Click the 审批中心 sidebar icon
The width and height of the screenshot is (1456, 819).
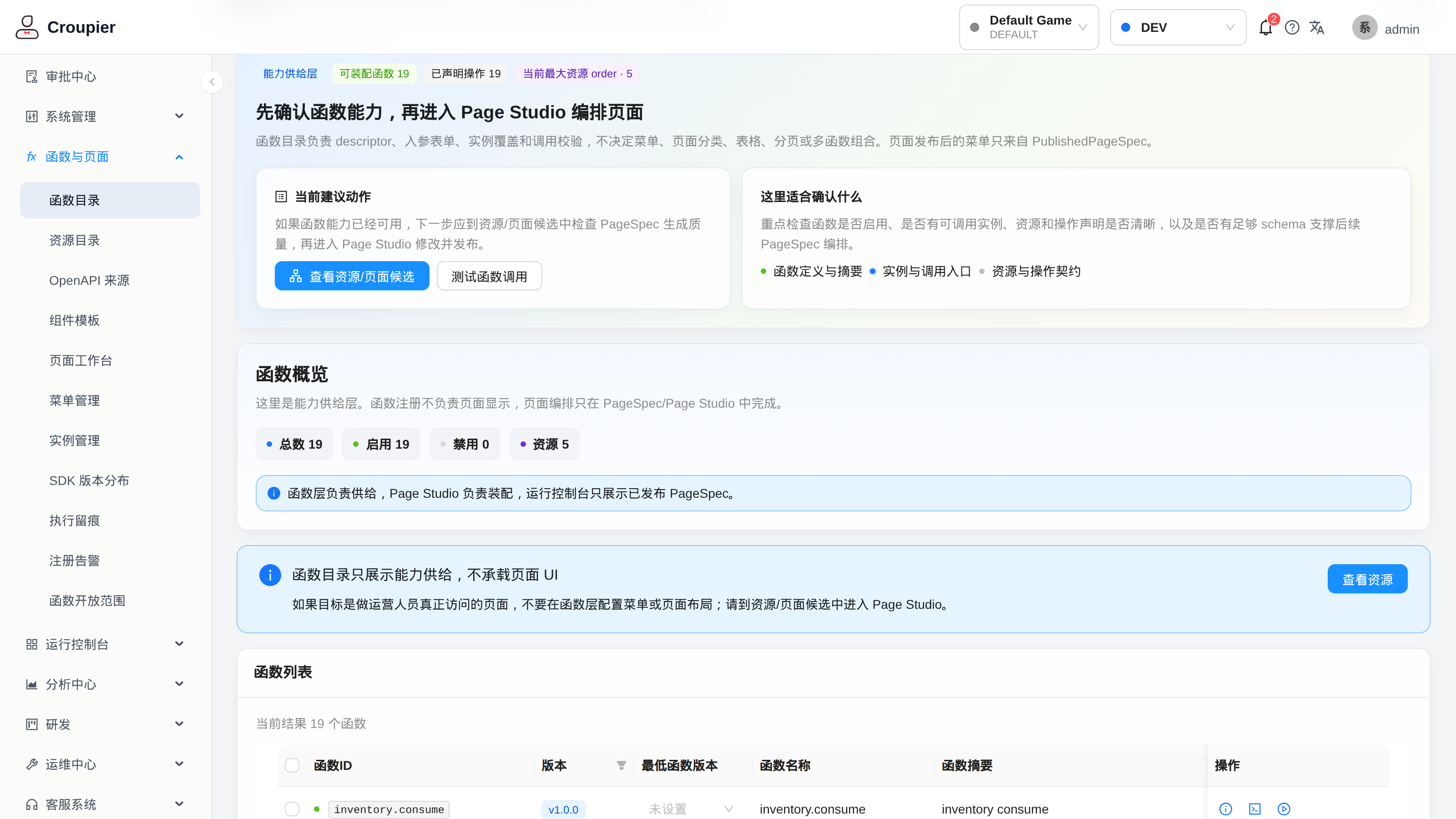click(x=32, y=76)
